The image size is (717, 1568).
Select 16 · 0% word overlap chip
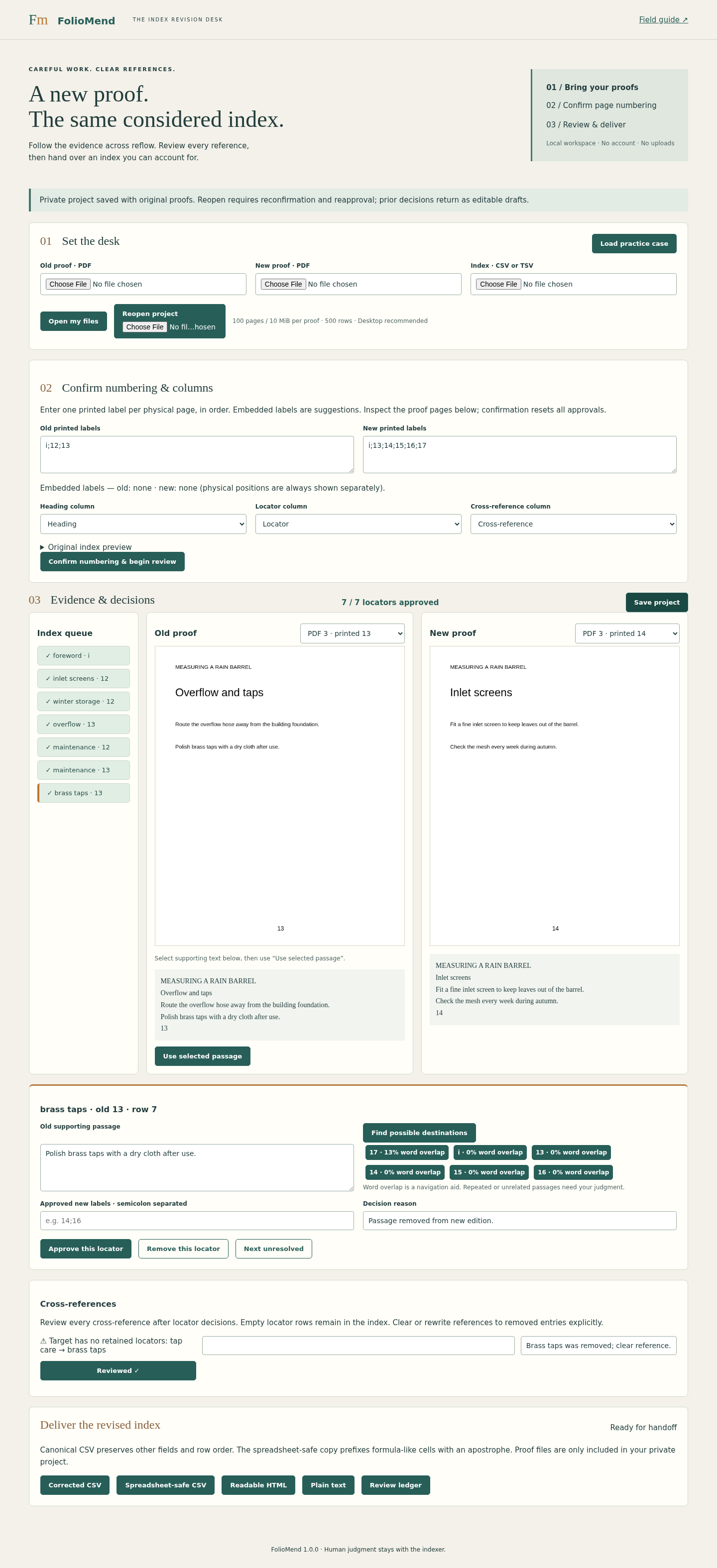[x=573, y=1172]
